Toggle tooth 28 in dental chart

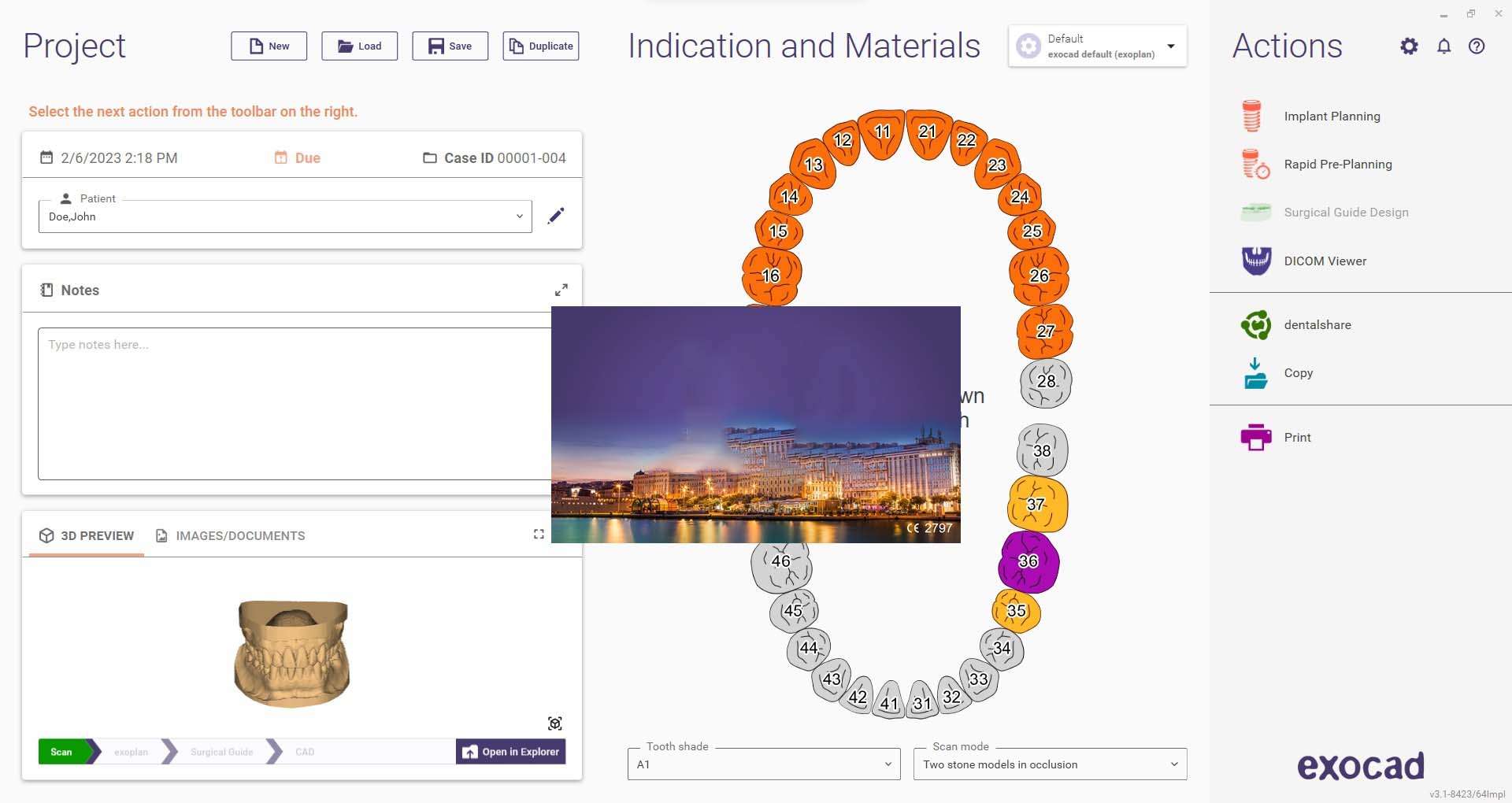pyautogui.click(x=1046, y=382)
